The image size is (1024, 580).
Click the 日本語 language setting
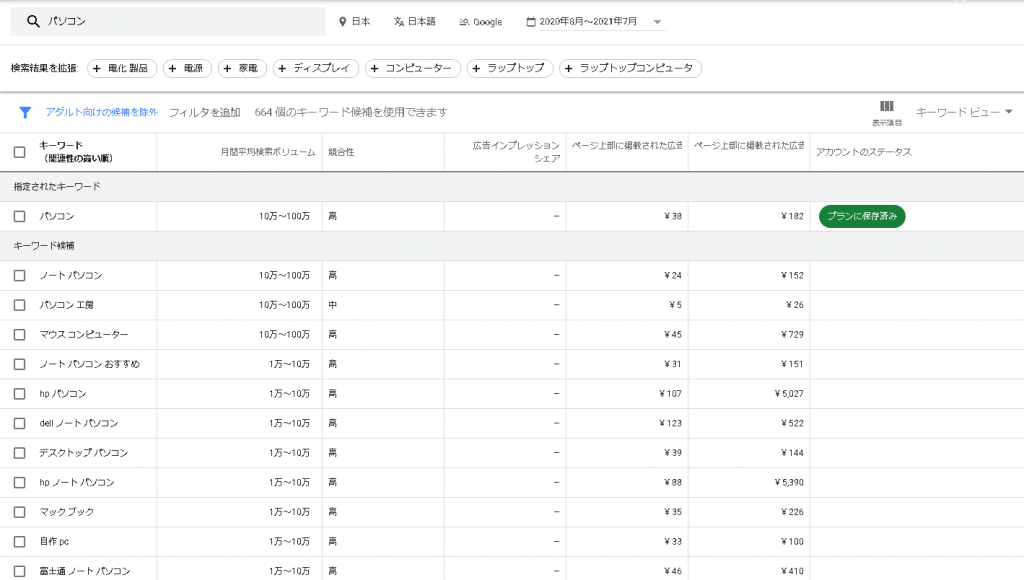pos(415,22)
